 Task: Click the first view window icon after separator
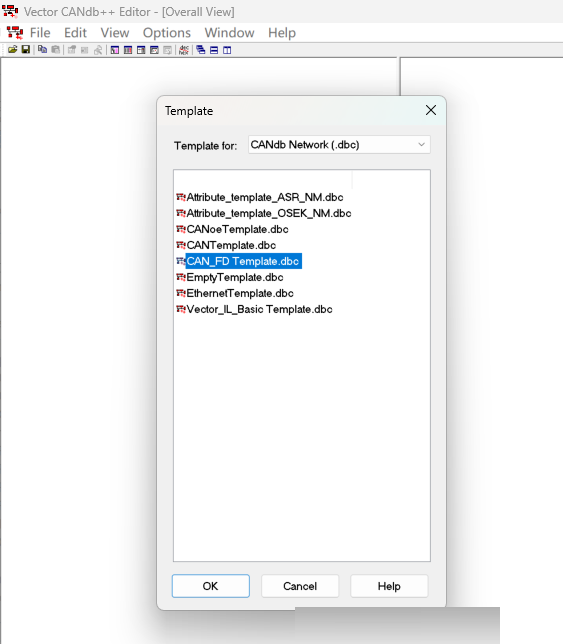point(115,50)
